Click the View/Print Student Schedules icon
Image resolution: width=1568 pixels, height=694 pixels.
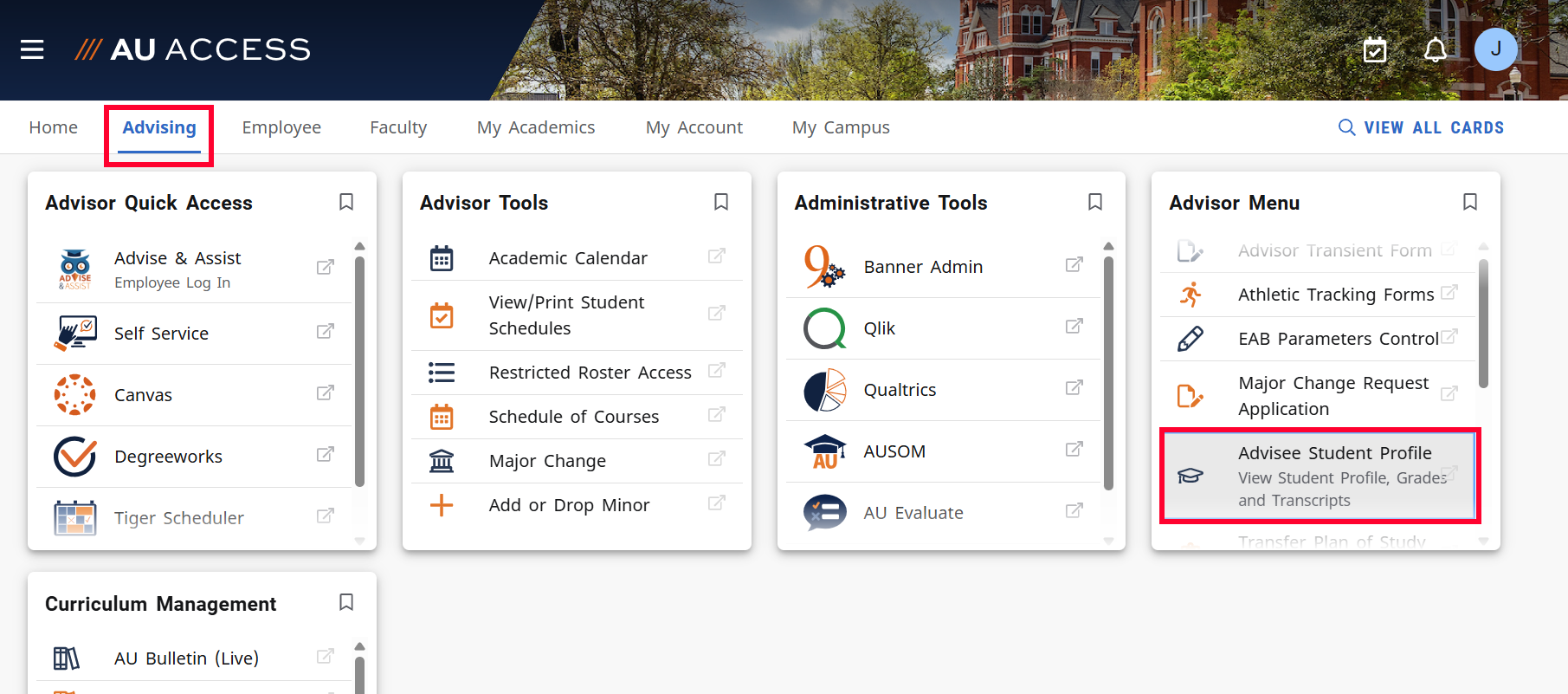(442, 315)
